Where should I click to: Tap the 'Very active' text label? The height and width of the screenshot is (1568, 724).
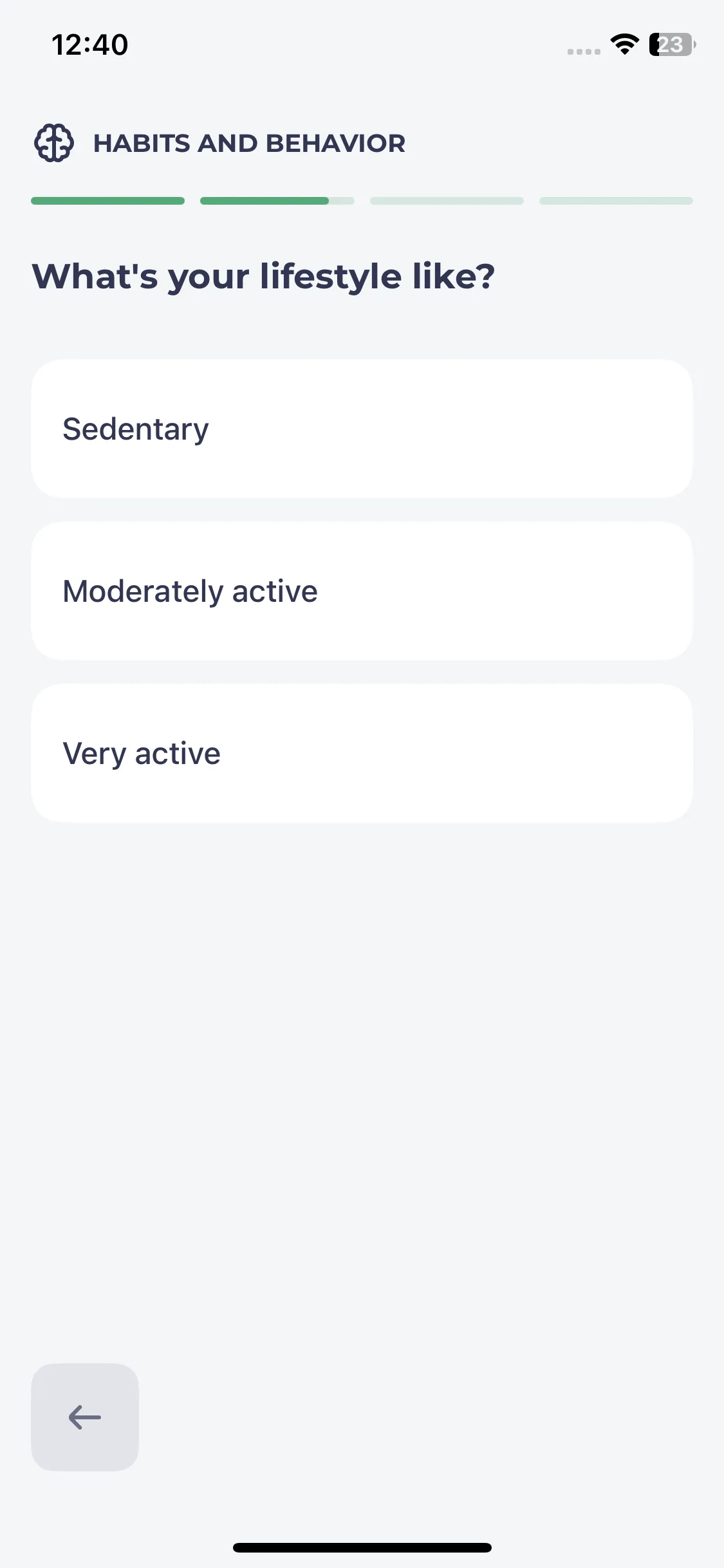point(142,754)
